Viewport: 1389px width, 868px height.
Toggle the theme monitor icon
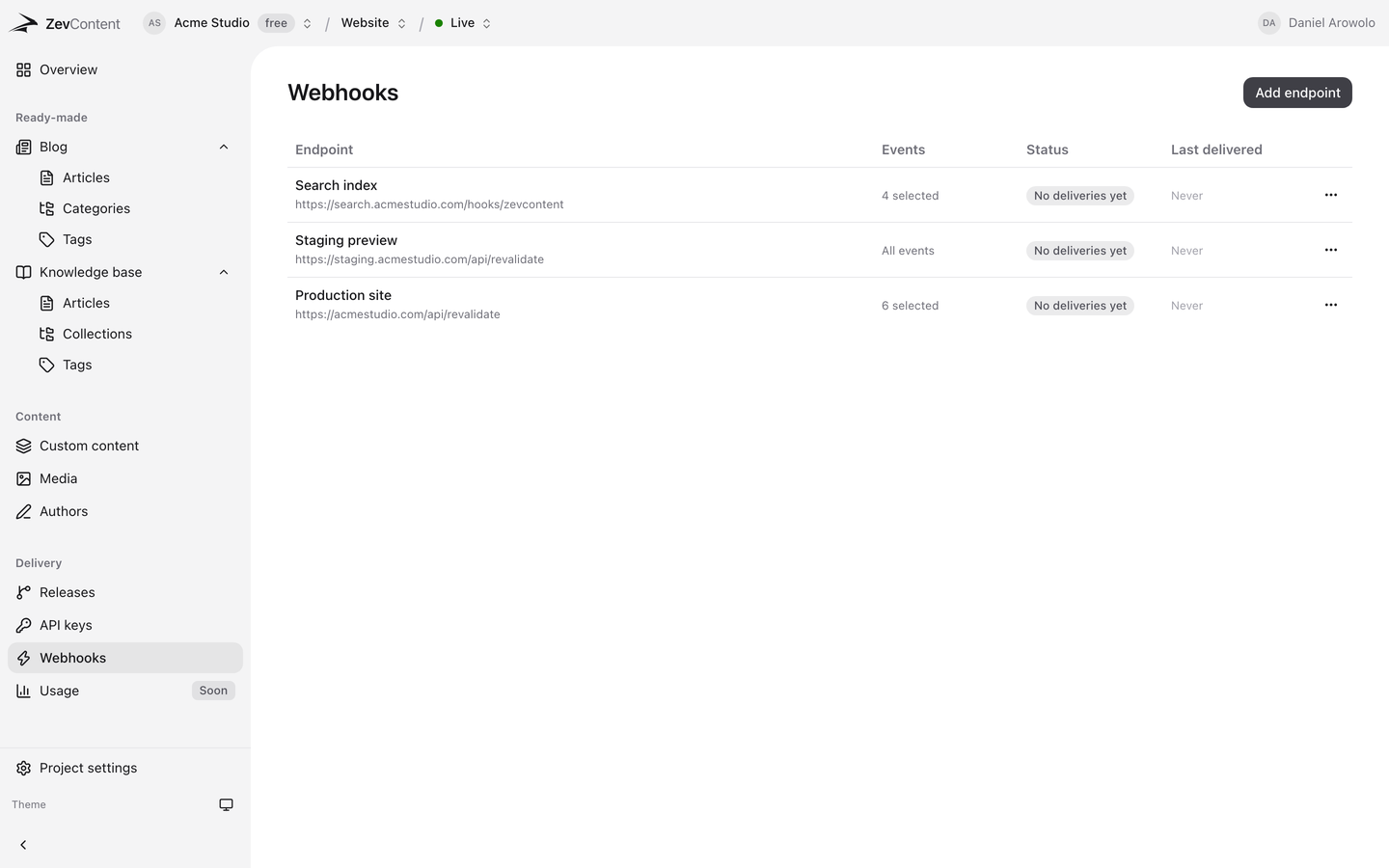[226, 804]
